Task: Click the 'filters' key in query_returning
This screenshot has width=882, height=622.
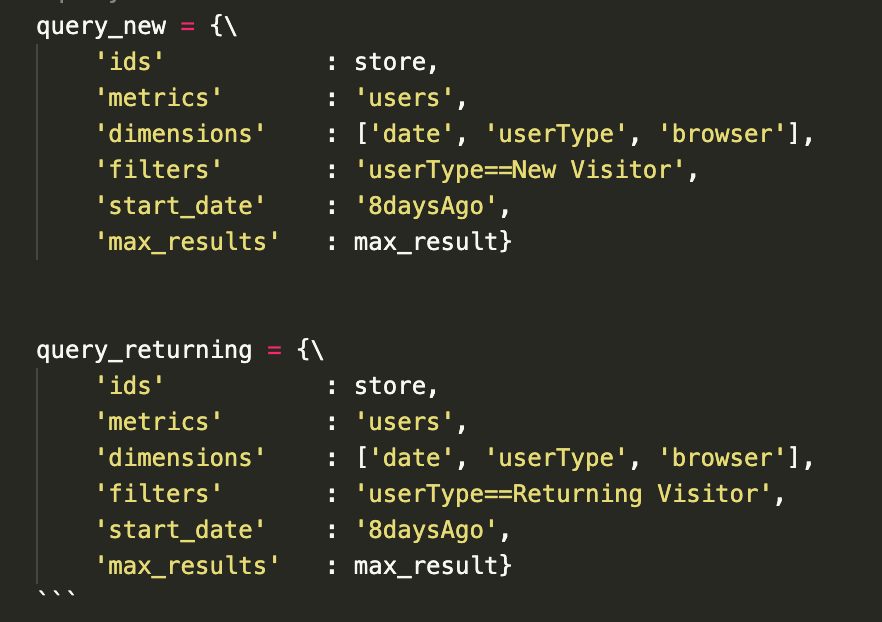Action: tap(158, 494)
